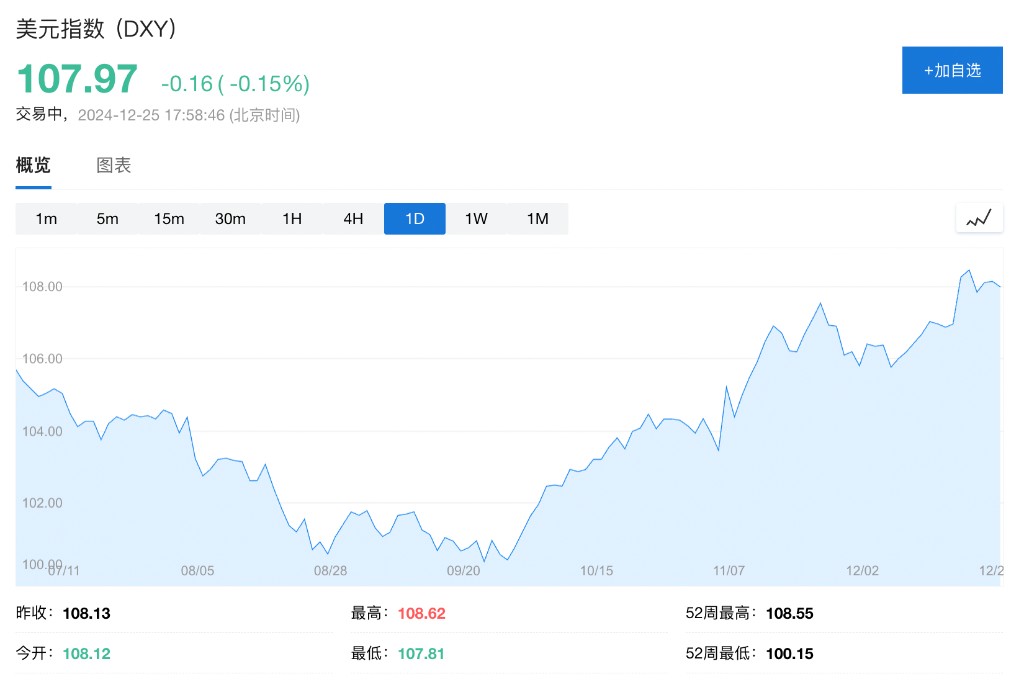1024x695 pixels.
Task: Click the 今开 value 108.12
Action: point(86,653)
